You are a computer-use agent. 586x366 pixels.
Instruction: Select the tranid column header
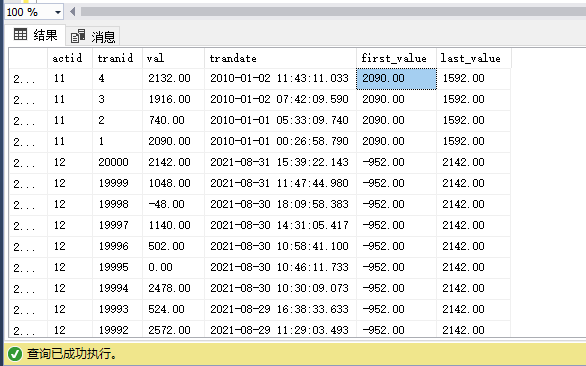click(x=117, y=58)
